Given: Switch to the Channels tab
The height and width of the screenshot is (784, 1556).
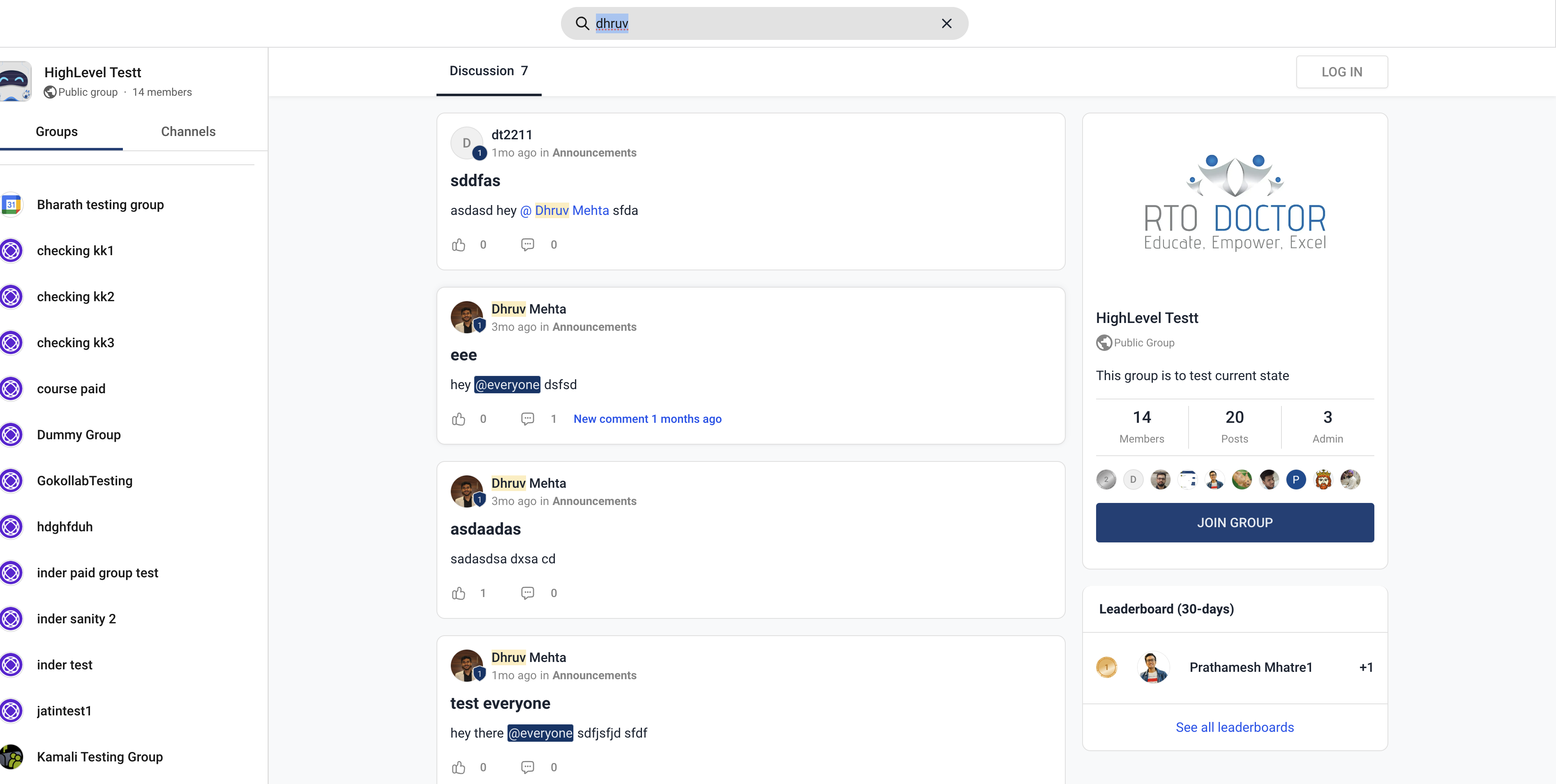Looking at the screenshot, I should [188, 131].
